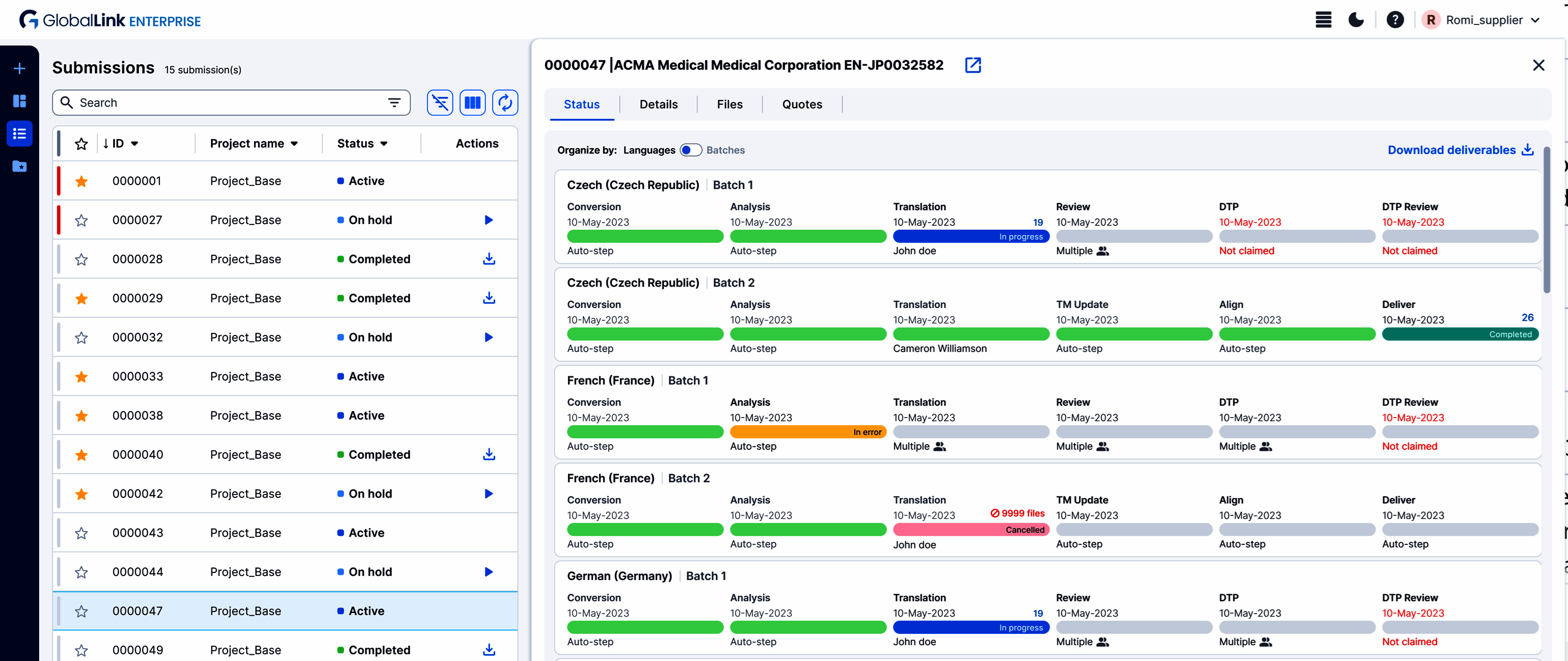1568x661 pixels.
Task: Toggle favorite star for submission 0000027
Action: click(x=82, y=219)
